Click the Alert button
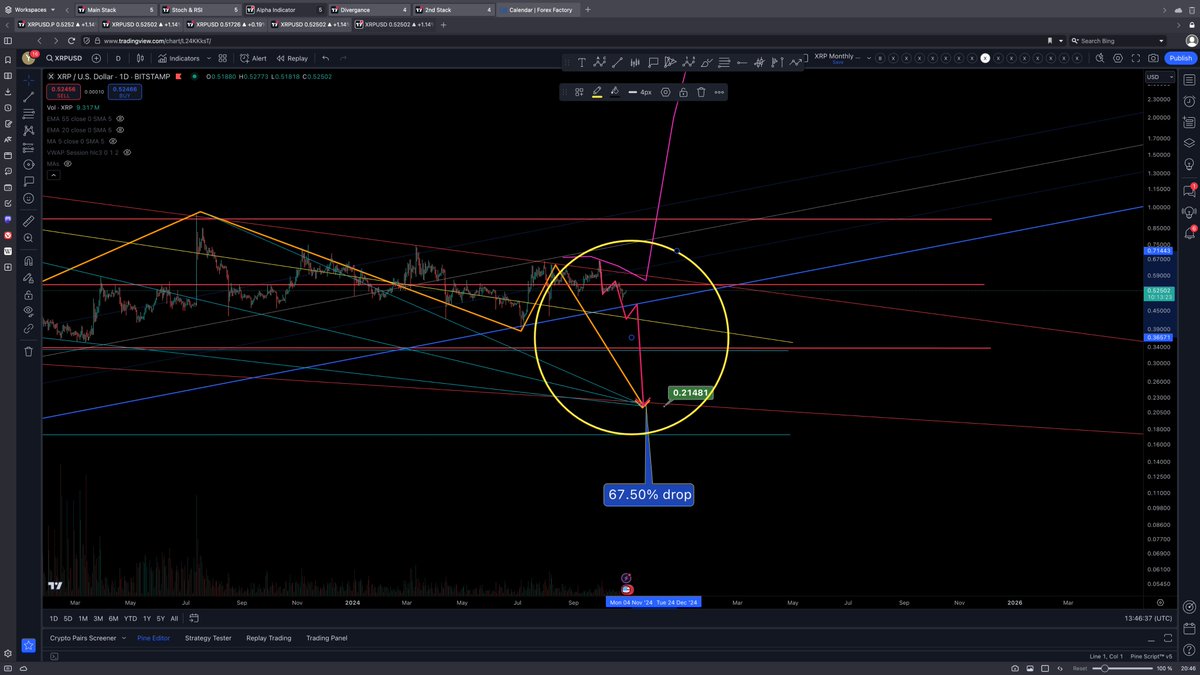 pyautogui.click(x=253, y=58)
